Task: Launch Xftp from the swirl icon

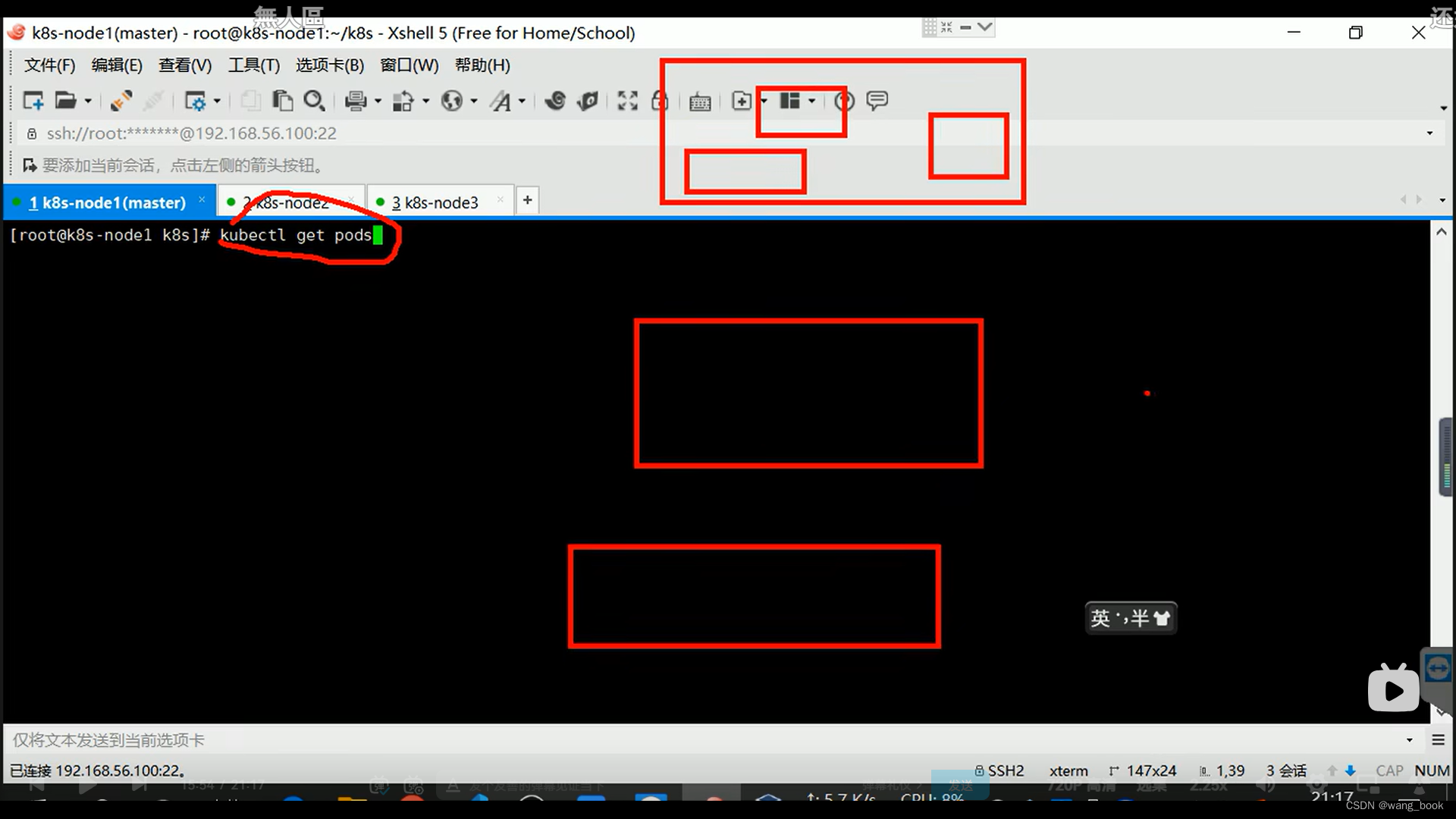Action: point(555,100)
